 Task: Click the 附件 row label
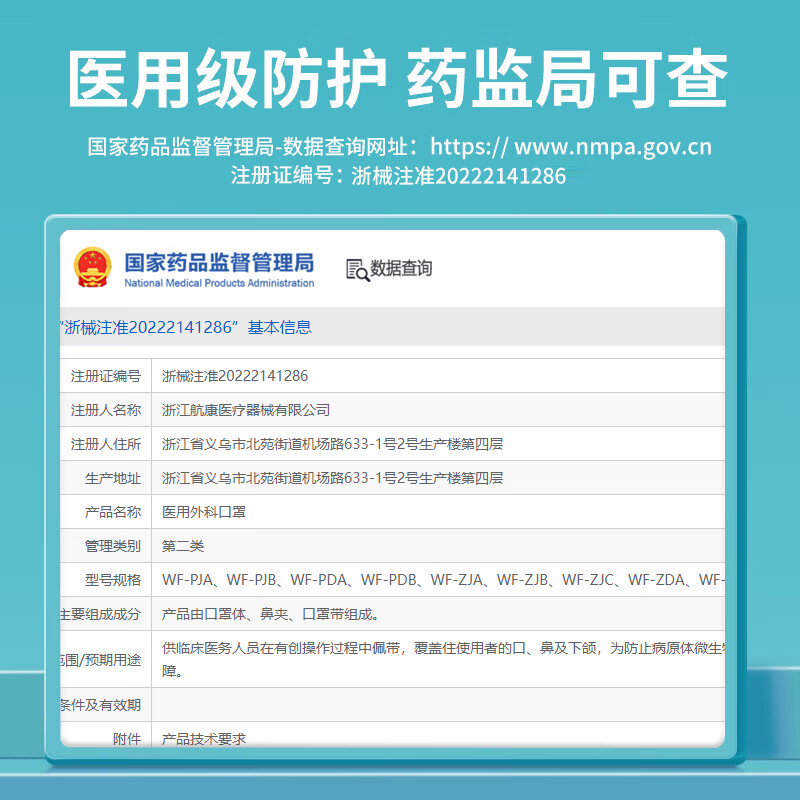pyautogui.click(x=127, y=738)
